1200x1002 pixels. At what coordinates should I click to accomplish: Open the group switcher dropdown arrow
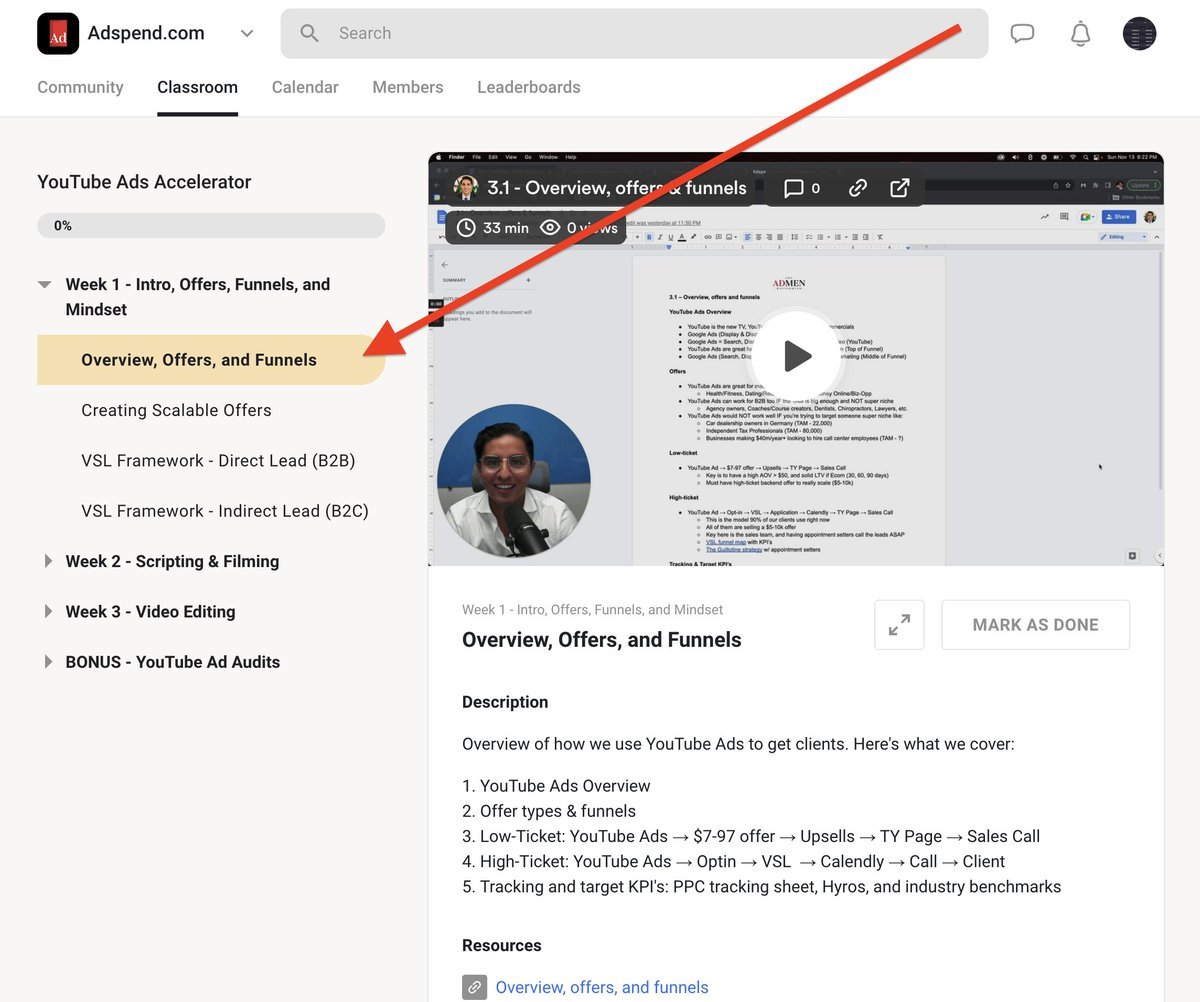pos(247,33)
